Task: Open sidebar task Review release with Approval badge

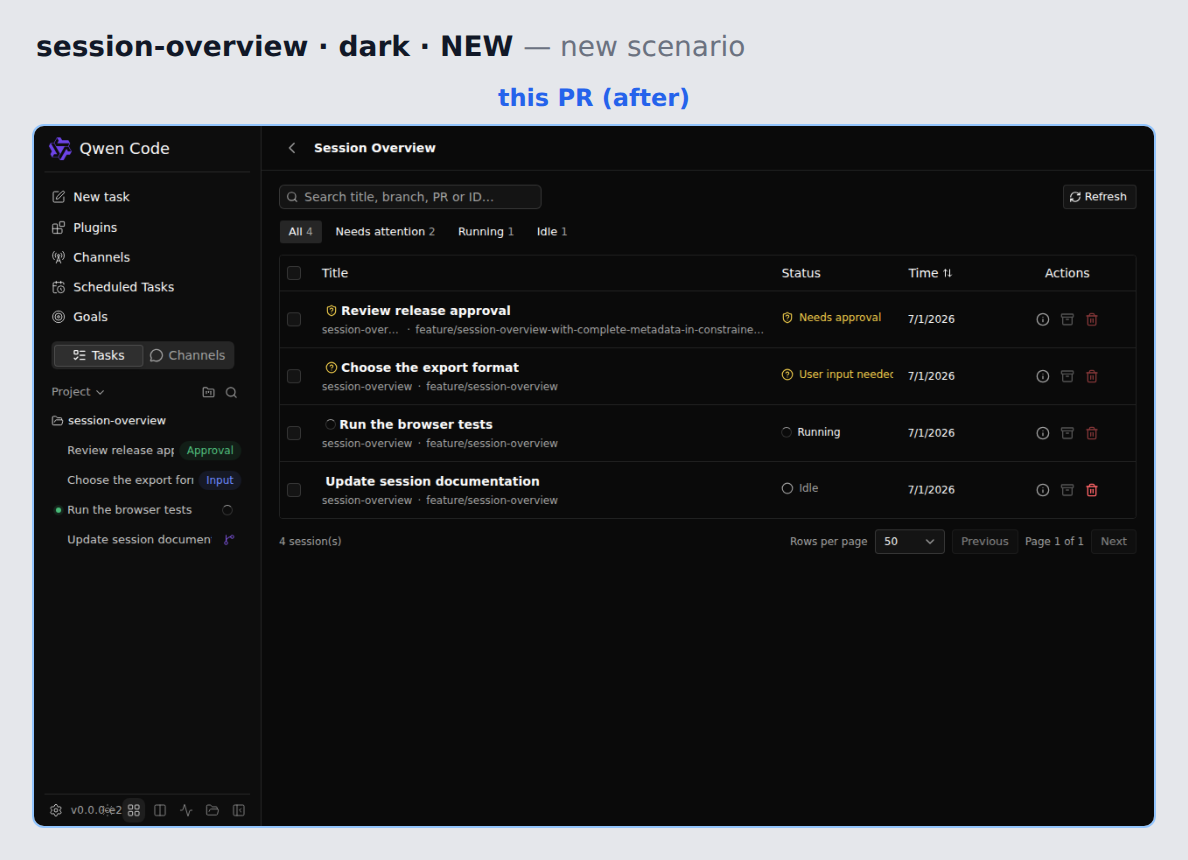Action: click(148, 451)
